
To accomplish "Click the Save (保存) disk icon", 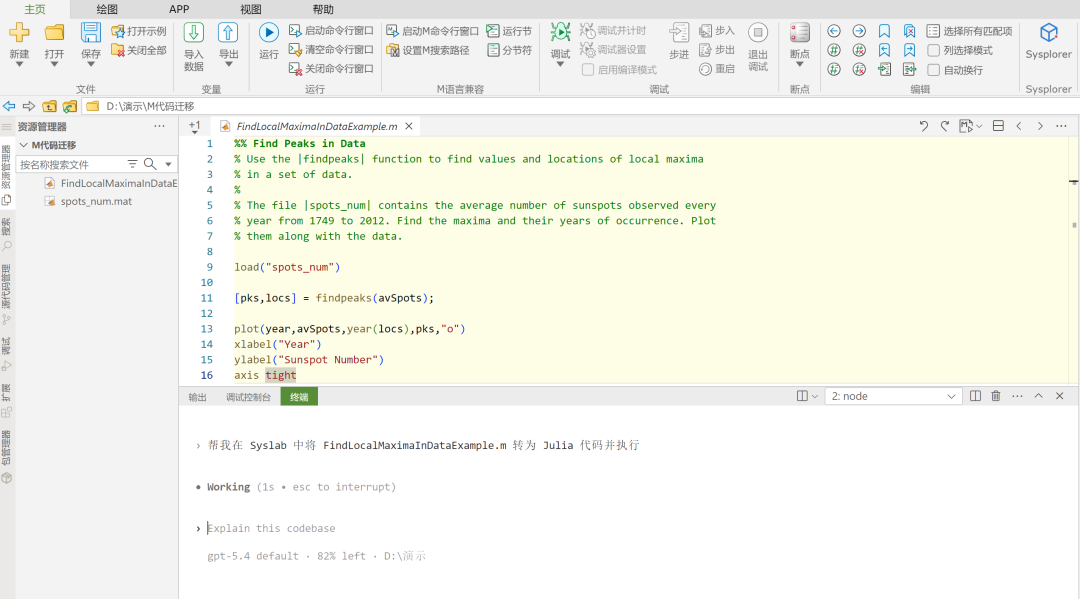I will pos(90,32).
